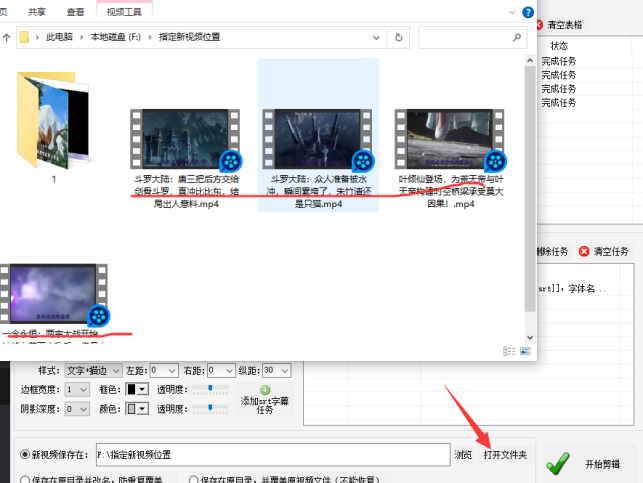Click the scrollbar down arrow in Explorer

tap(530, 337)
